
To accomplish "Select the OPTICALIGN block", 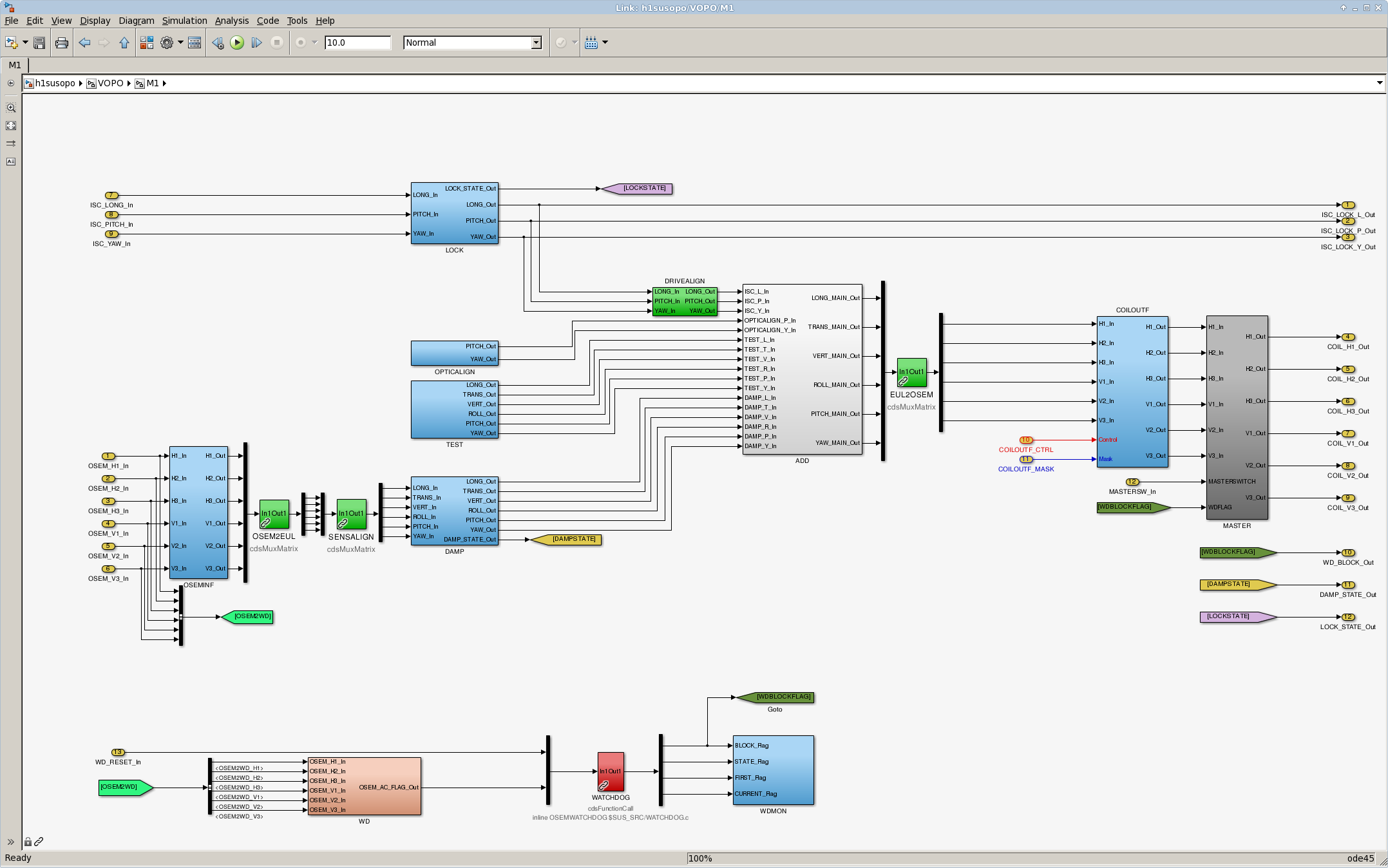I will pyautogui.click(x=455, y=353).
